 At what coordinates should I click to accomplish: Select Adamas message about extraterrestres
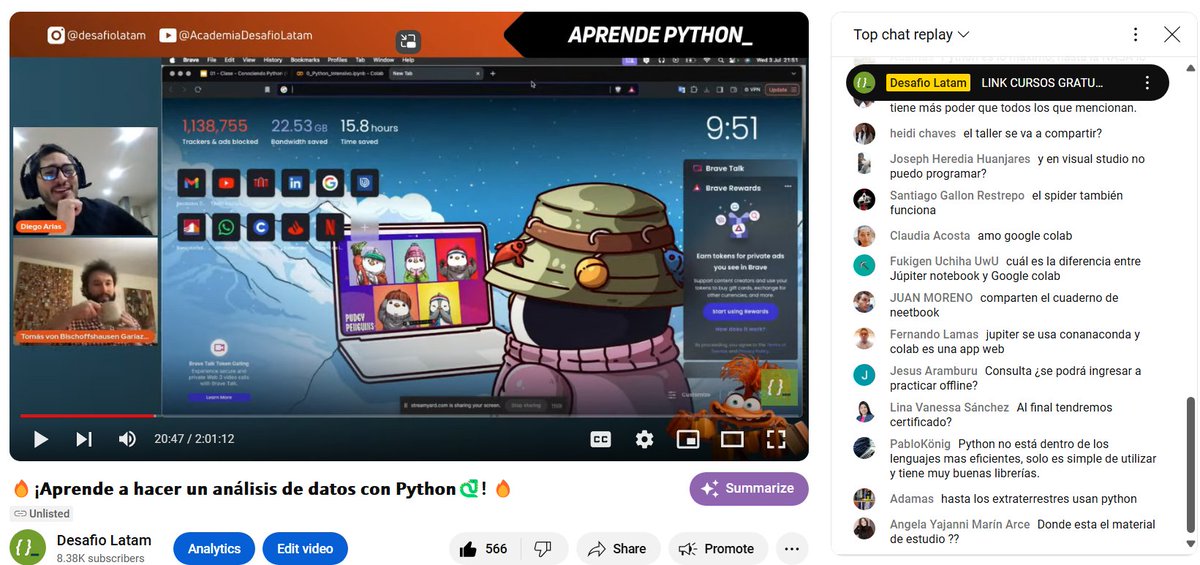tap(1039, 499)
